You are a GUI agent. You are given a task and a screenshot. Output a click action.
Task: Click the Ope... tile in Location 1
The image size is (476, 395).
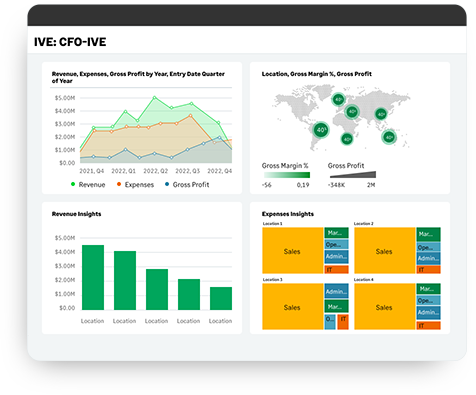tap(337, 244)
